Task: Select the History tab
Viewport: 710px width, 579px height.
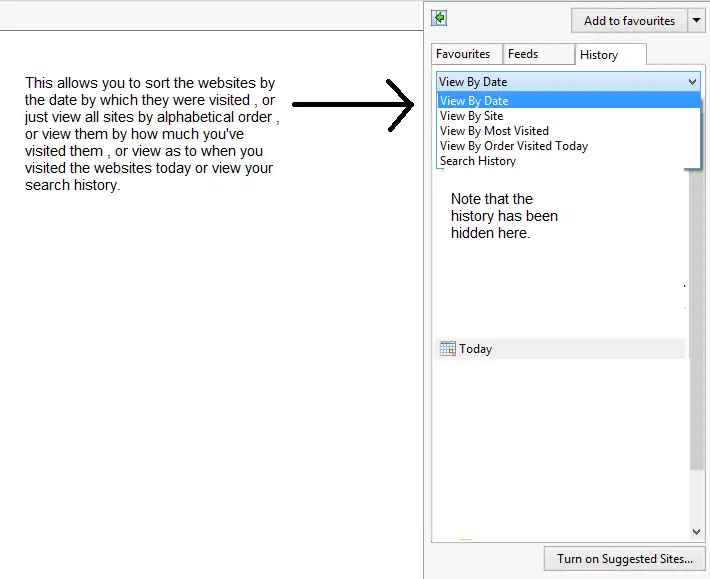Action: click(x=599, y=55)
